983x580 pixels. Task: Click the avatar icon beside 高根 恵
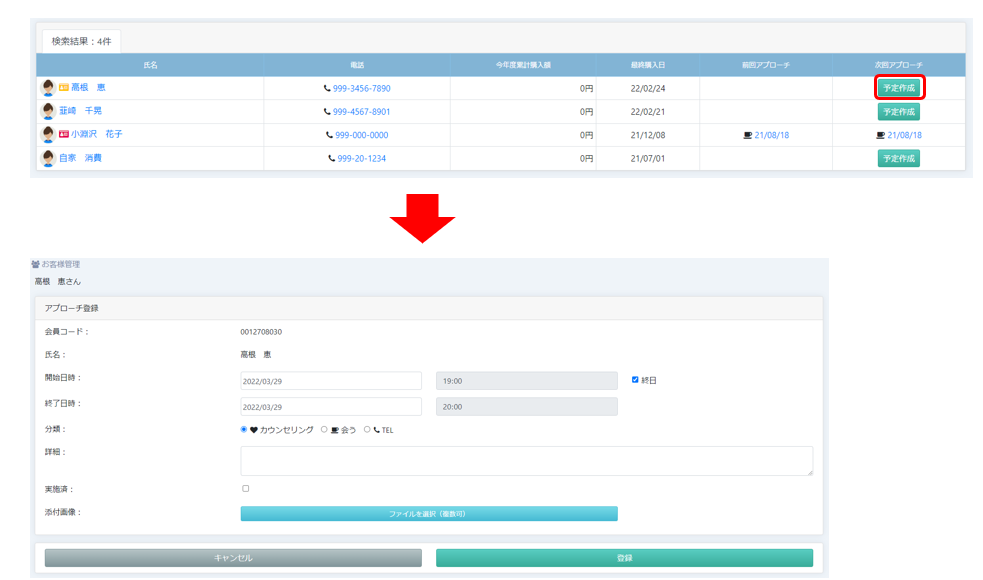click(47, 88)
